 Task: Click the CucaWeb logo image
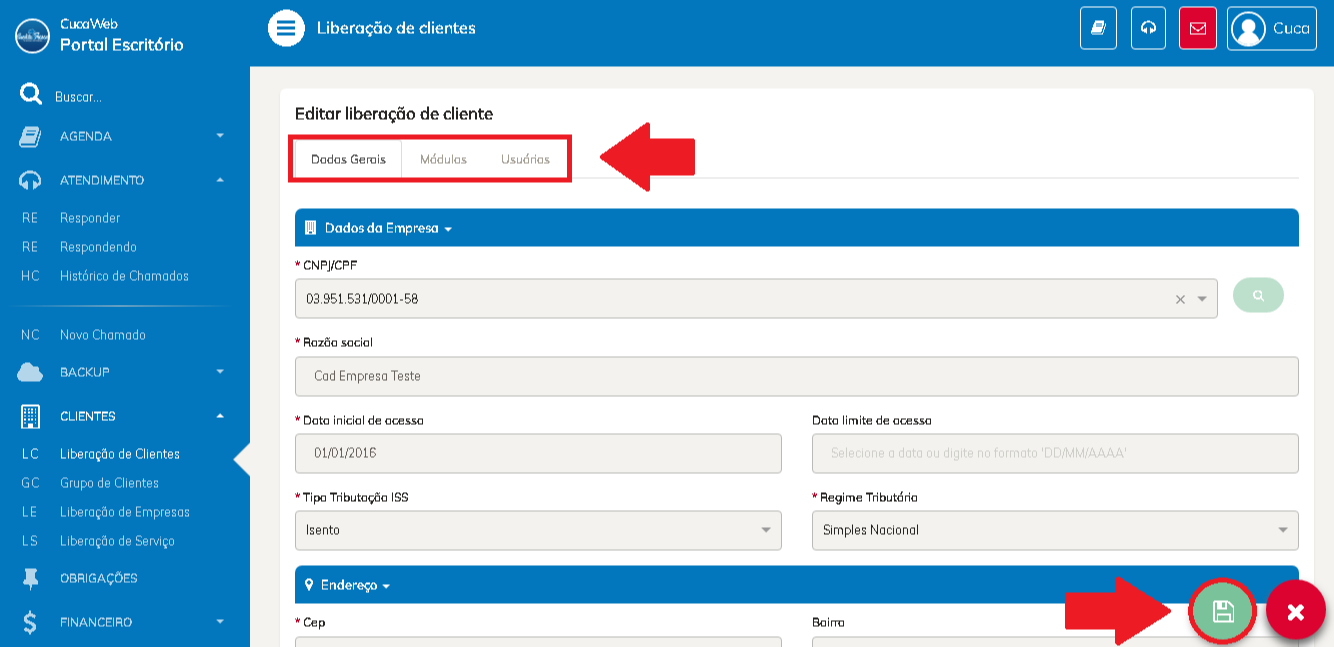pos(32,35)
